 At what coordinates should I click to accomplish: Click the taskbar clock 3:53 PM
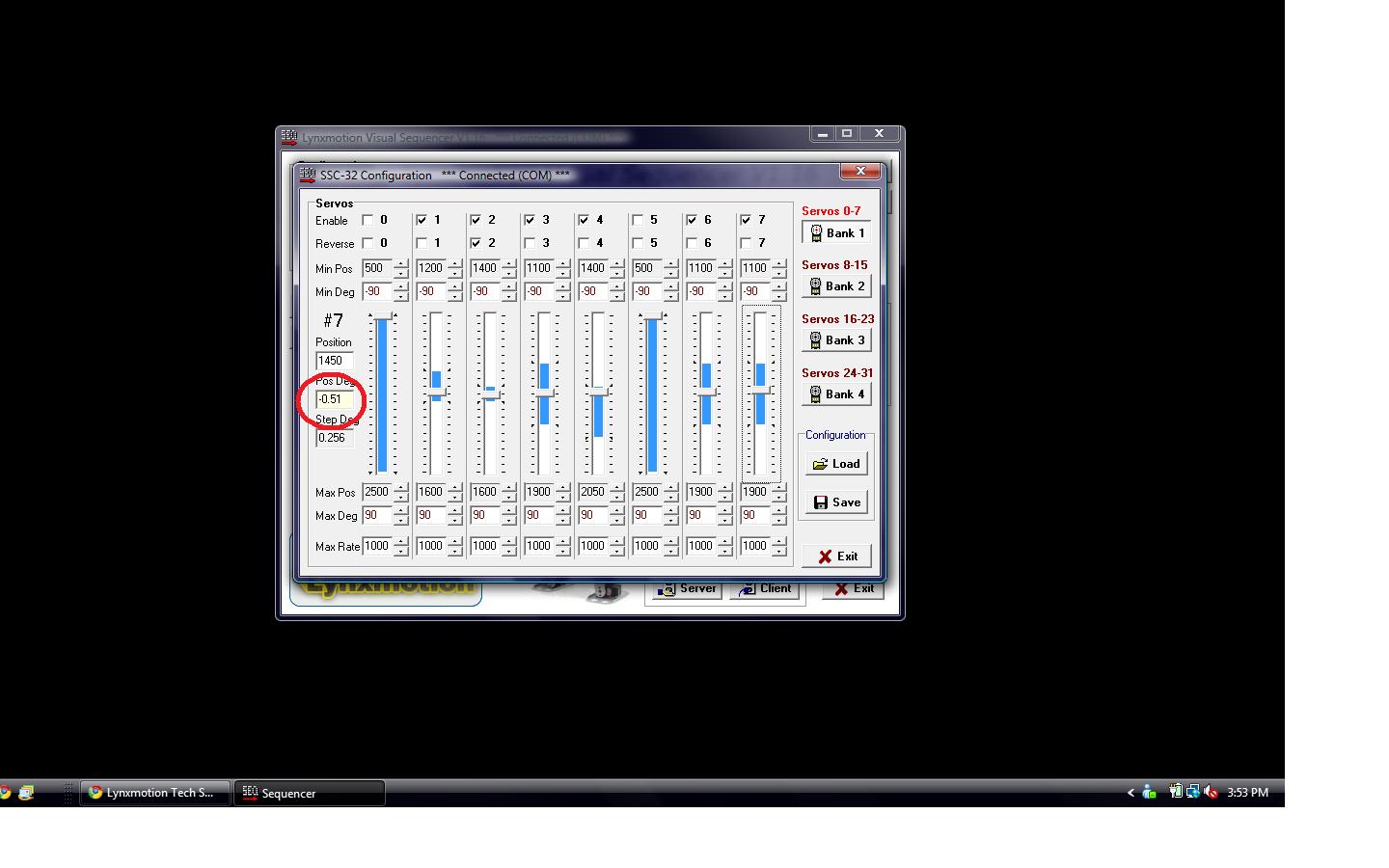pos(1247,793)
